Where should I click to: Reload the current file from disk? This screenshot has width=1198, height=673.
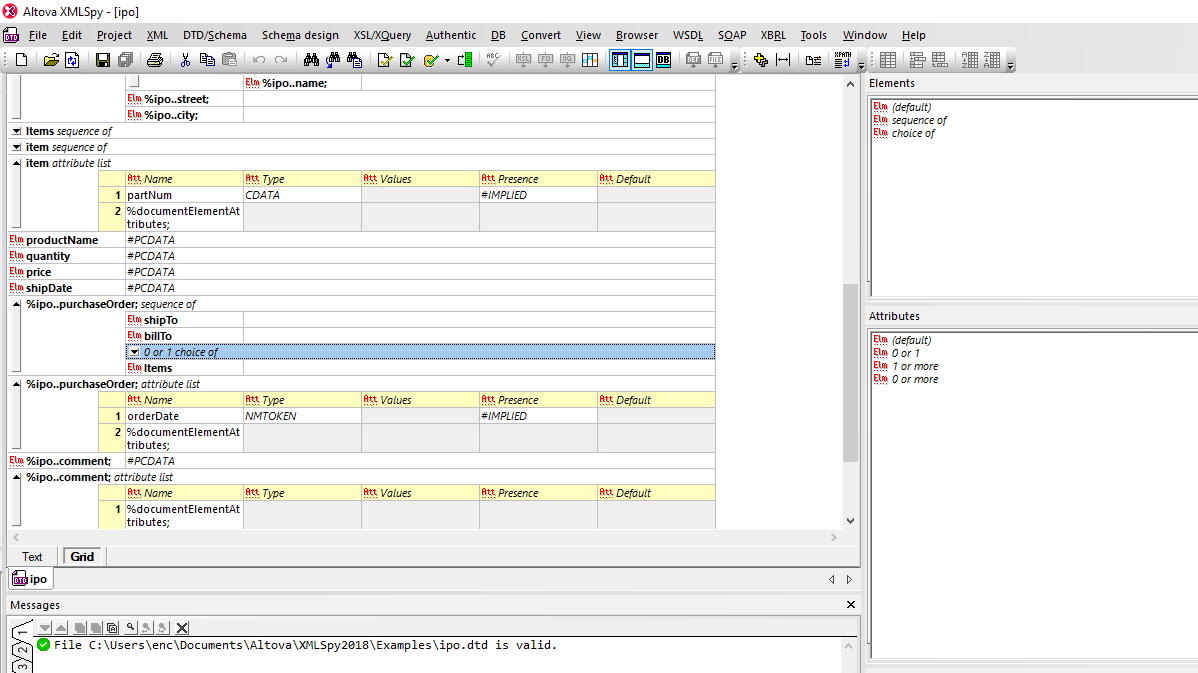(x=72, y=60)
